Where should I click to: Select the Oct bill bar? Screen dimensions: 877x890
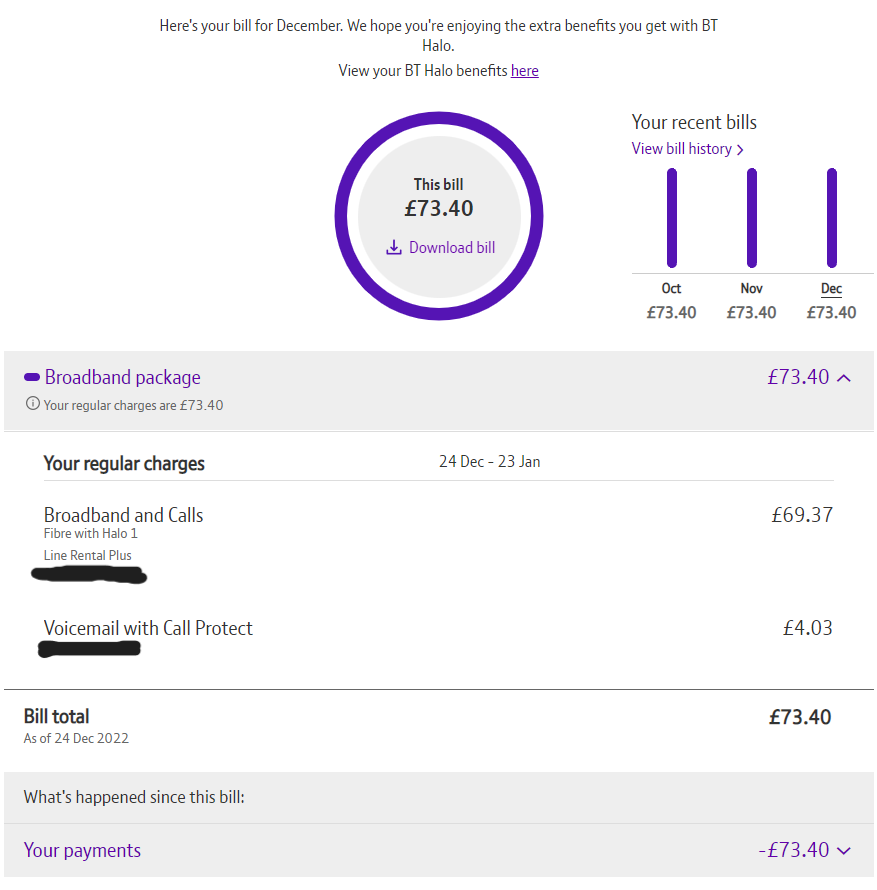click(672, 218)
